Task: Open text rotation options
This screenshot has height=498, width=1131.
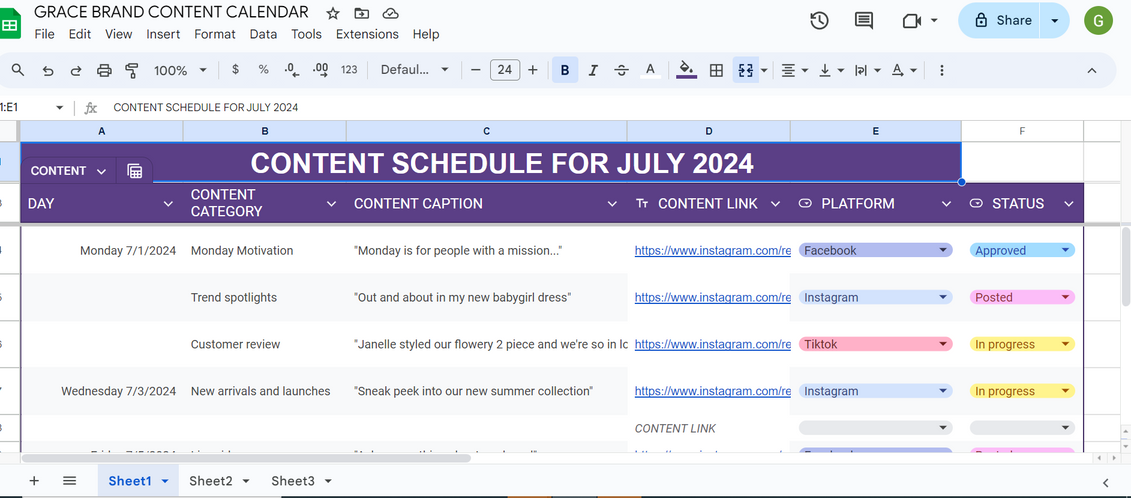Action: [x=903, y=70]
